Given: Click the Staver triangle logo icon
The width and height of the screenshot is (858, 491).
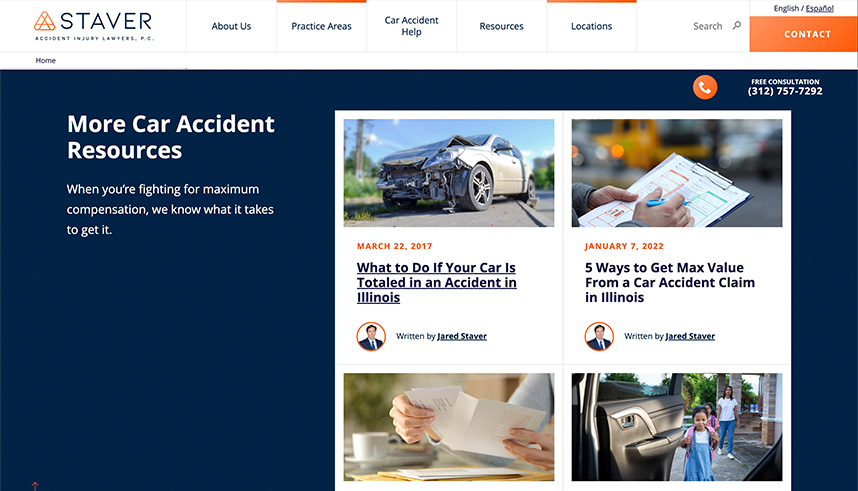Looking at the screenshot, I should [x=44, y=21].
